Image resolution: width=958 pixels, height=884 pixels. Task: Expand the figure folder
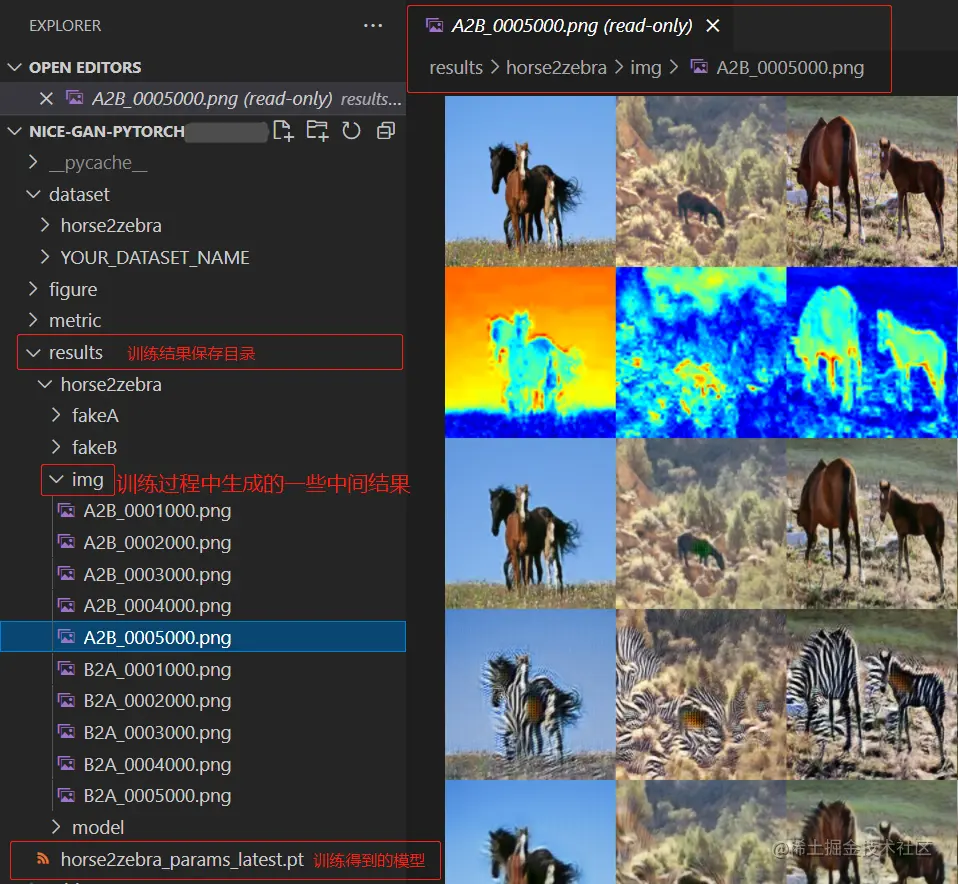coord(33,289)
